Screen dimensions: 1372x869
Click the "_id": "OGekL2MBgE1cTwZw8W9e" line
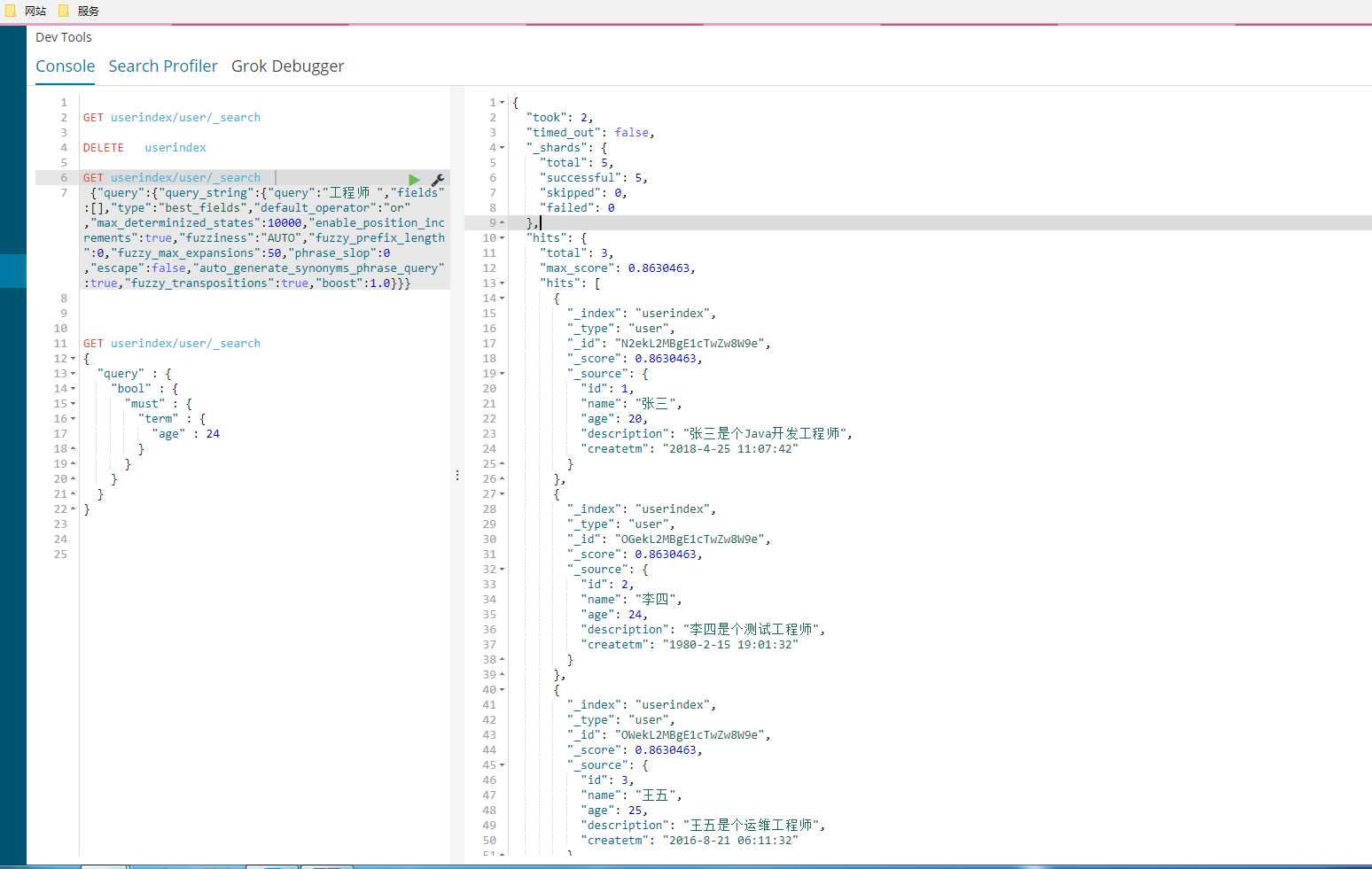669,539
